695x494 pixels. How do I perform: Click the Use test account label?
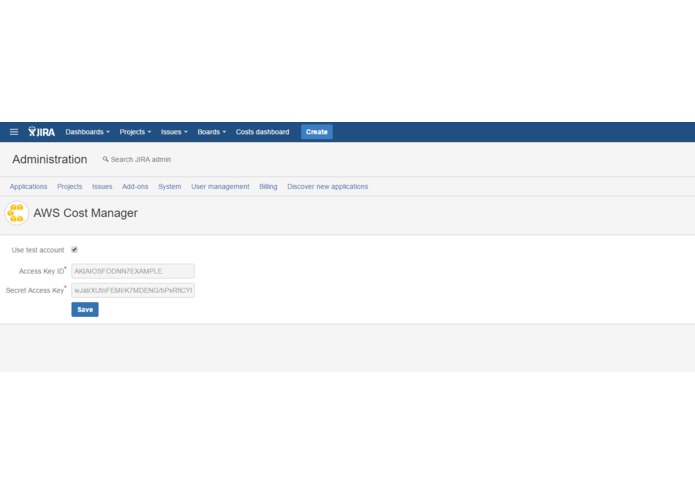coord(38,250)
